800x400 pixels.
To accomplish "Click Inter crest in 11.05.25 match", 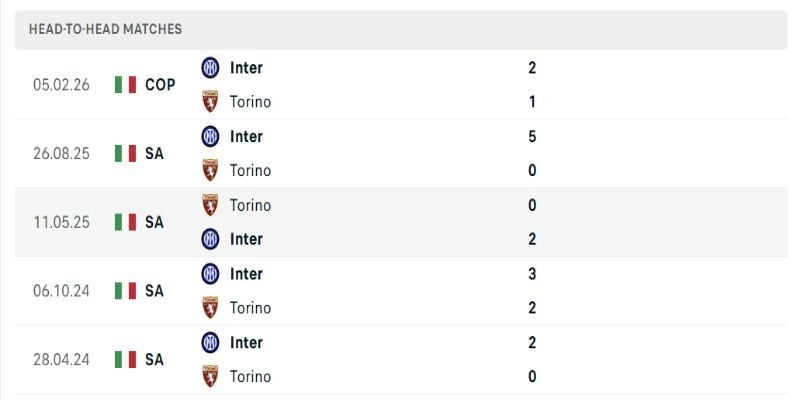I will coord(210,239).
